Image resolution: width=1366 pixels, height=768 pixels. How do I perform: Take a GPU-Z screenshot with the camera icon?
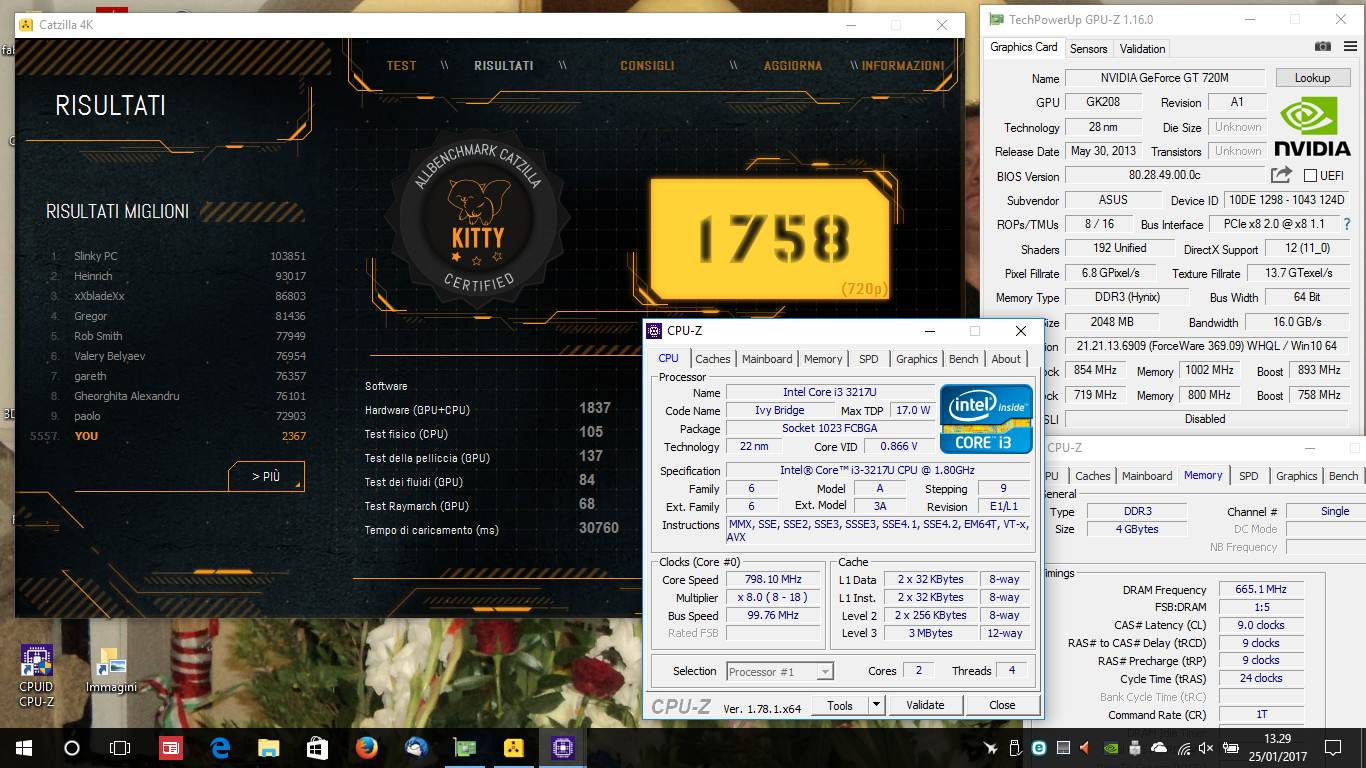click(x=1322, y=47)
